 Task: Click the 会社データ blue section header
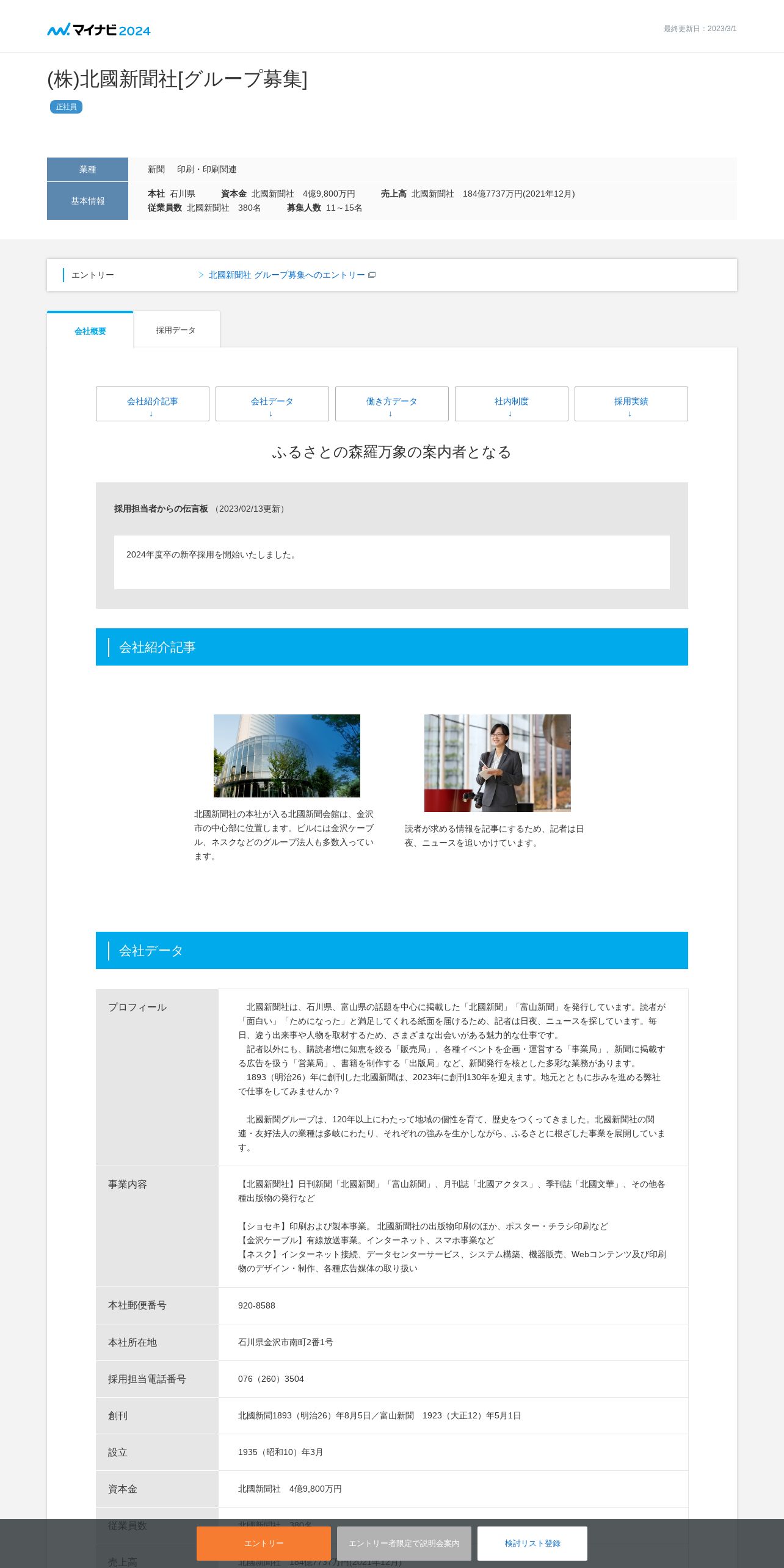392,951
